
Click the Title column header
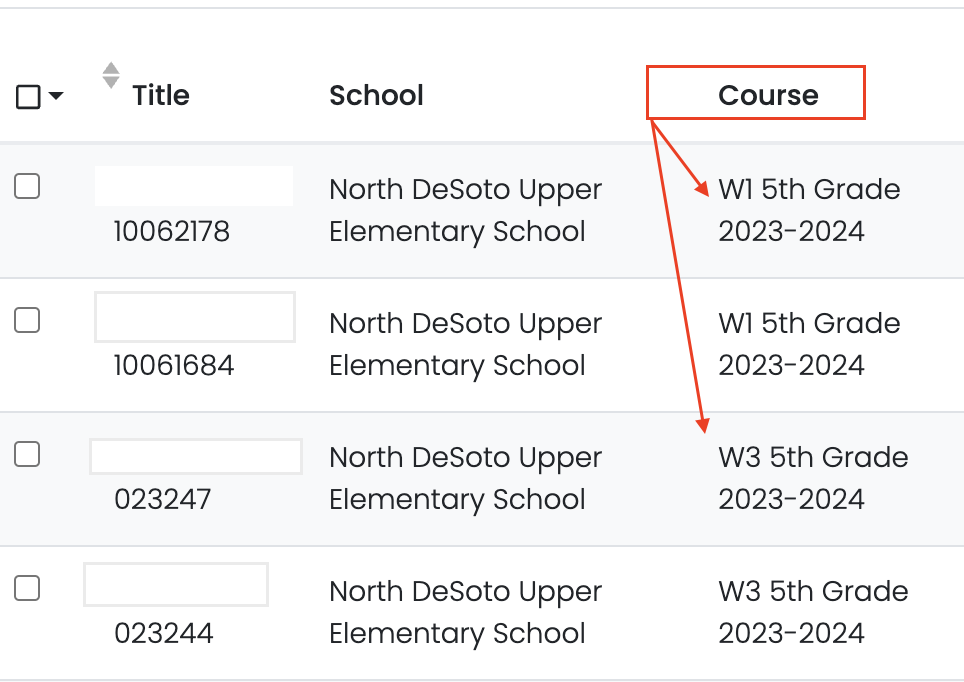(x=161, y=95)
